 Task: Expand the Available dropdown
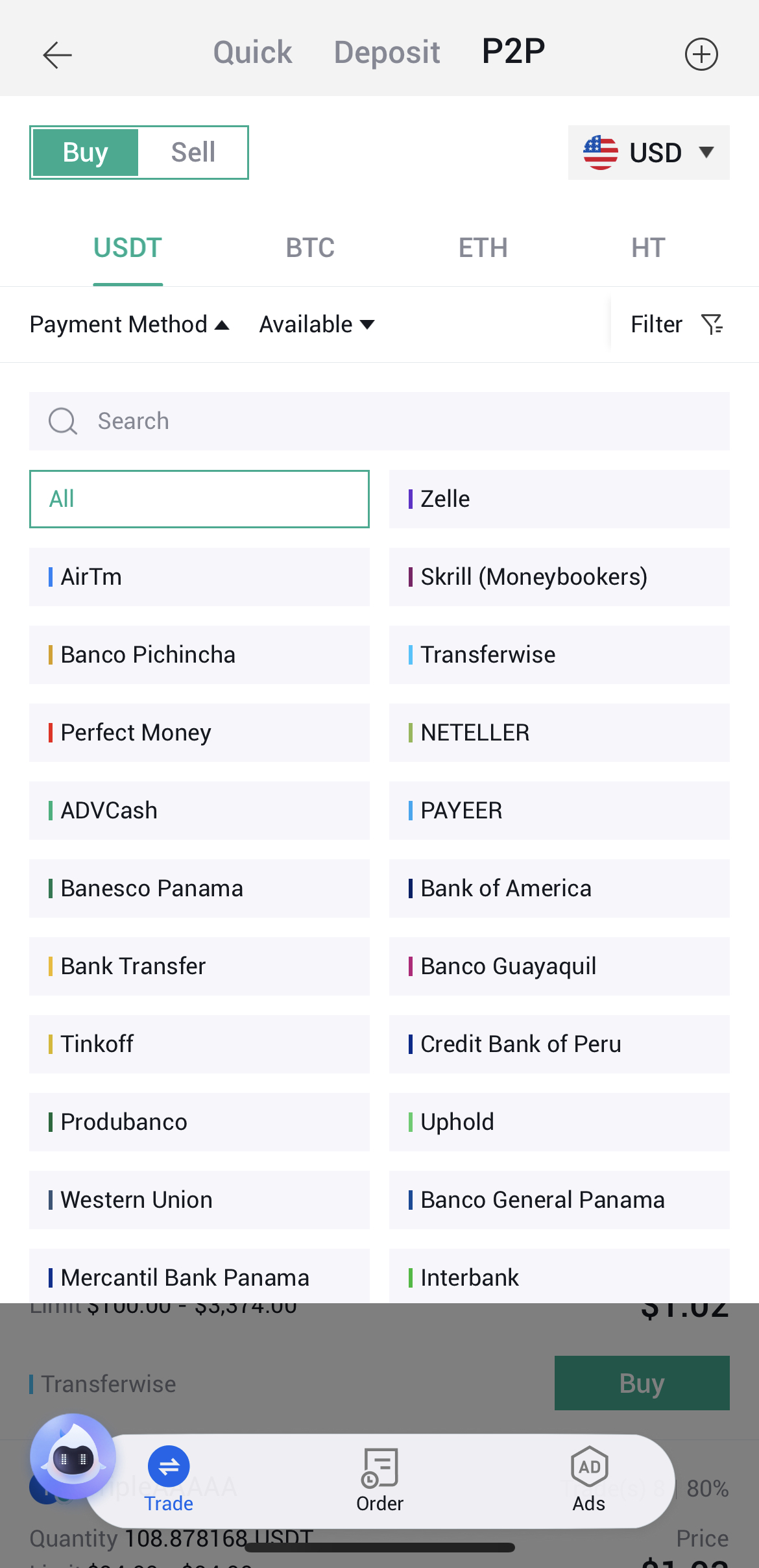[x=317, y=324]
